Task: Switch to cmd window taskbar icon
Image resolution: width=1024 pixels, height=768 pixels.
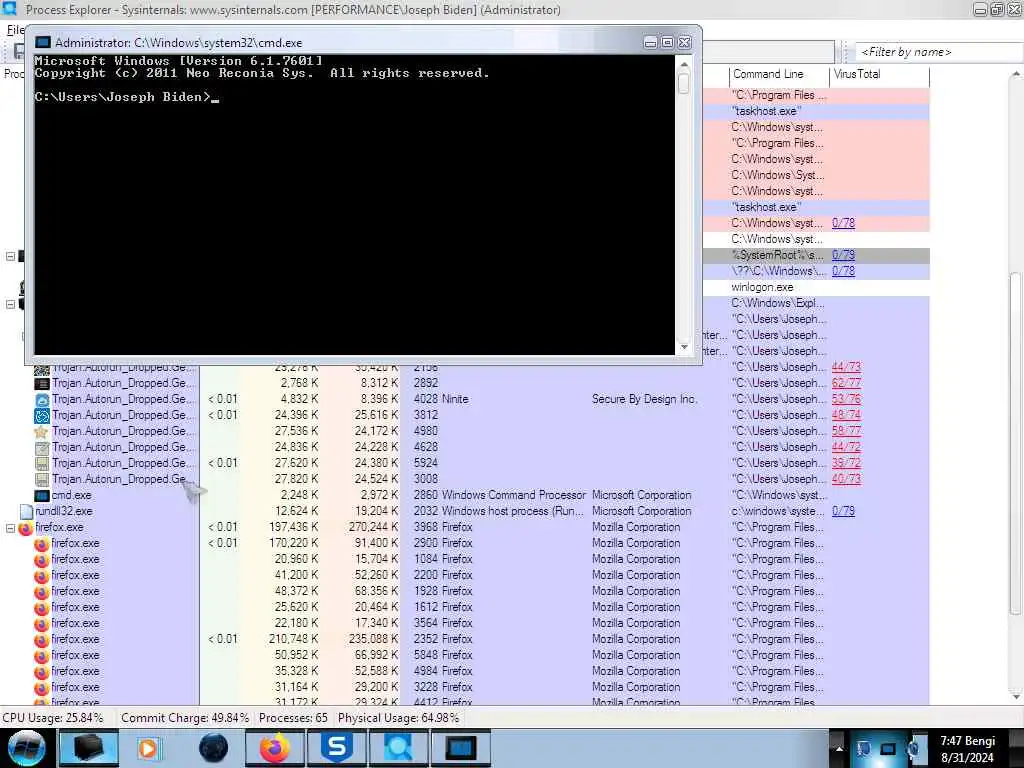Action: coord(460,748)
